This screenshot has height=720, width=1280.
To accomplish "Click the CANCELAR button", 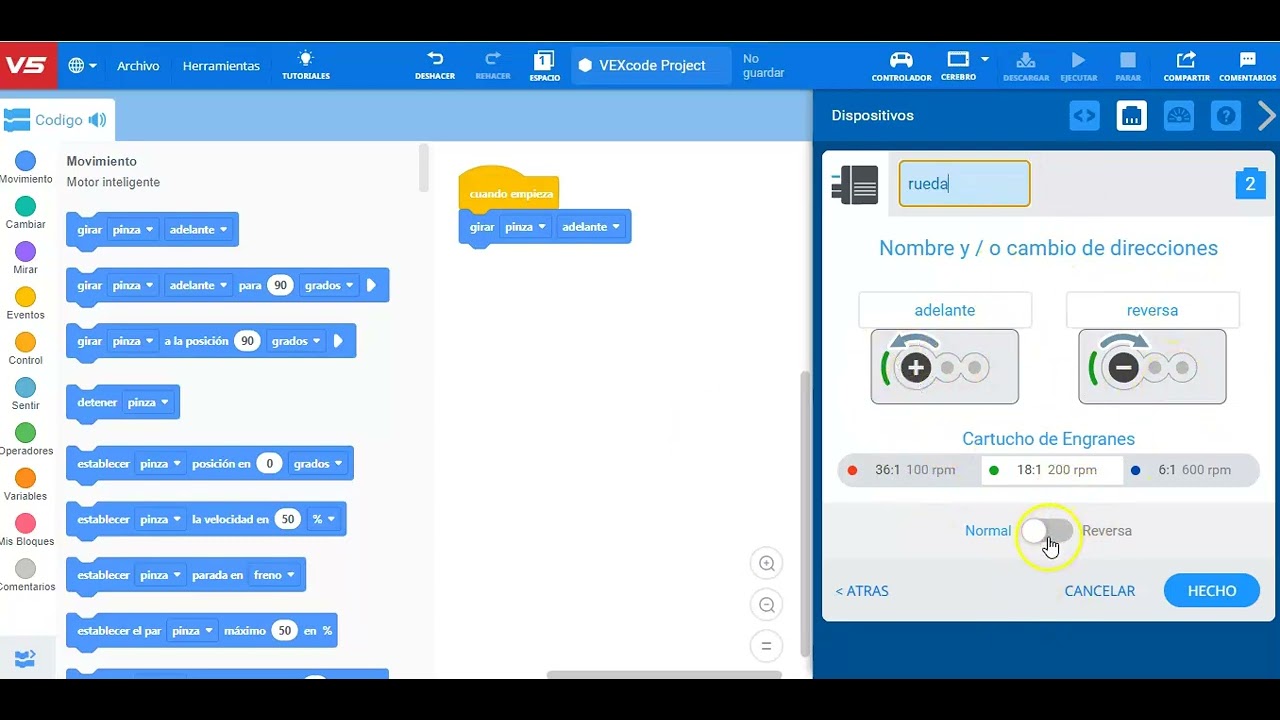I will click(1100, 591).
